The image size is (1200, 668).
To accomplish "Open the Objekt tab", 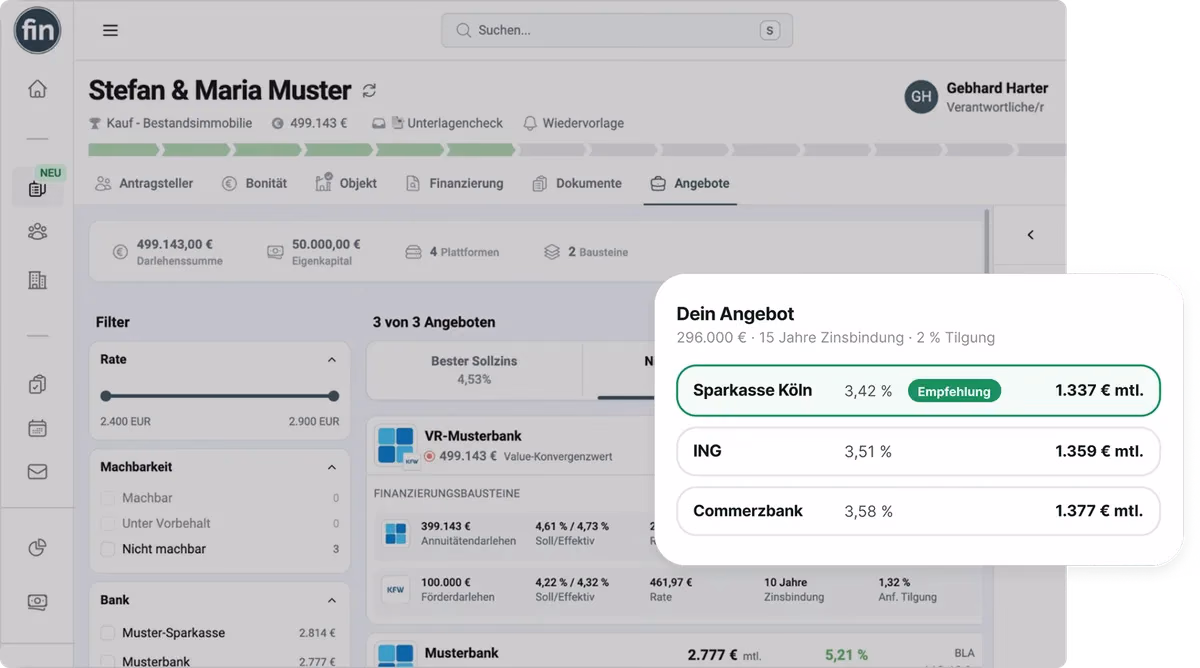I will [346, 183].
